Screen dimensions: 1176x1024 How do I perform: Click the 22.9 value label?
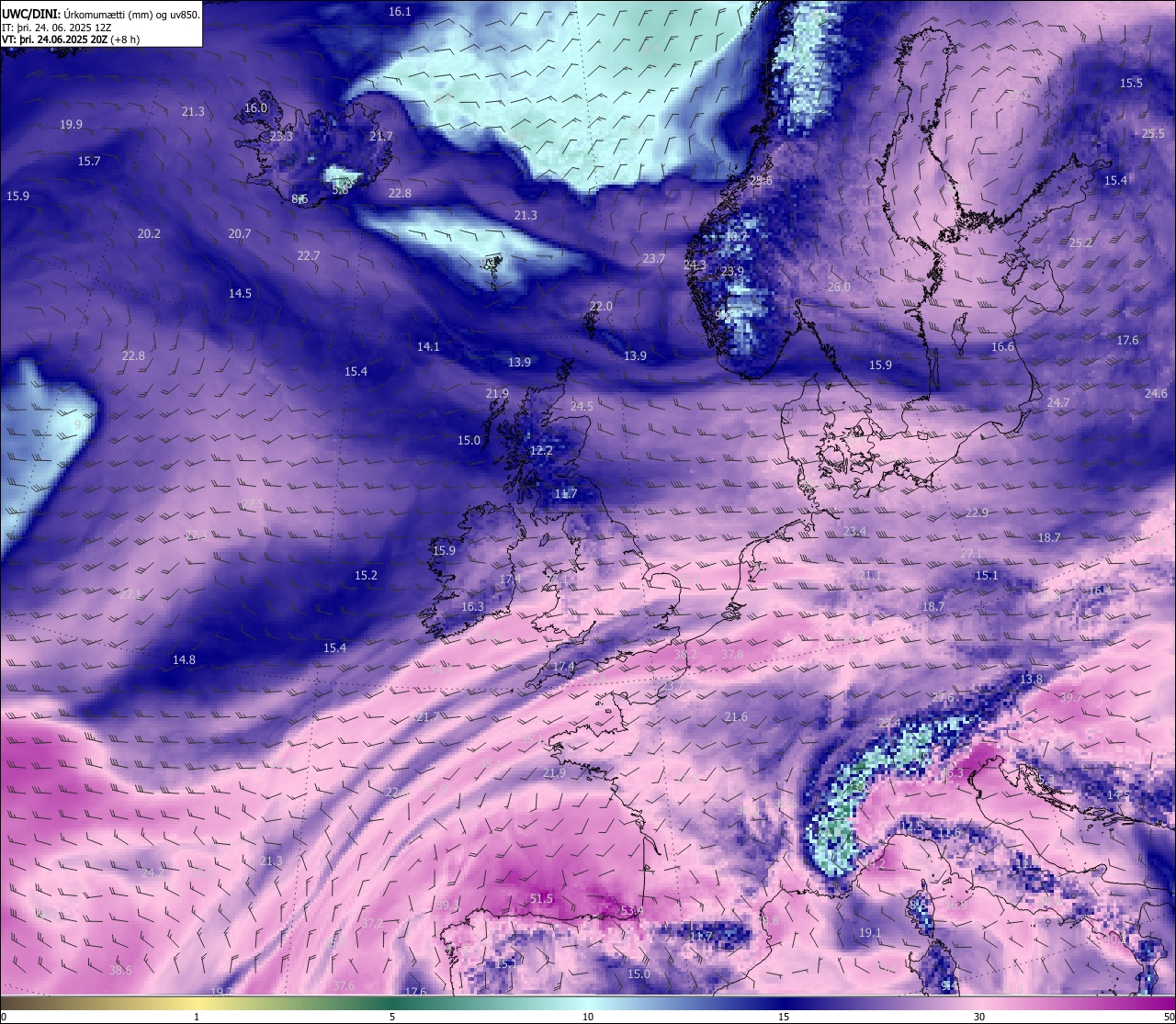(x=977, y=512)
